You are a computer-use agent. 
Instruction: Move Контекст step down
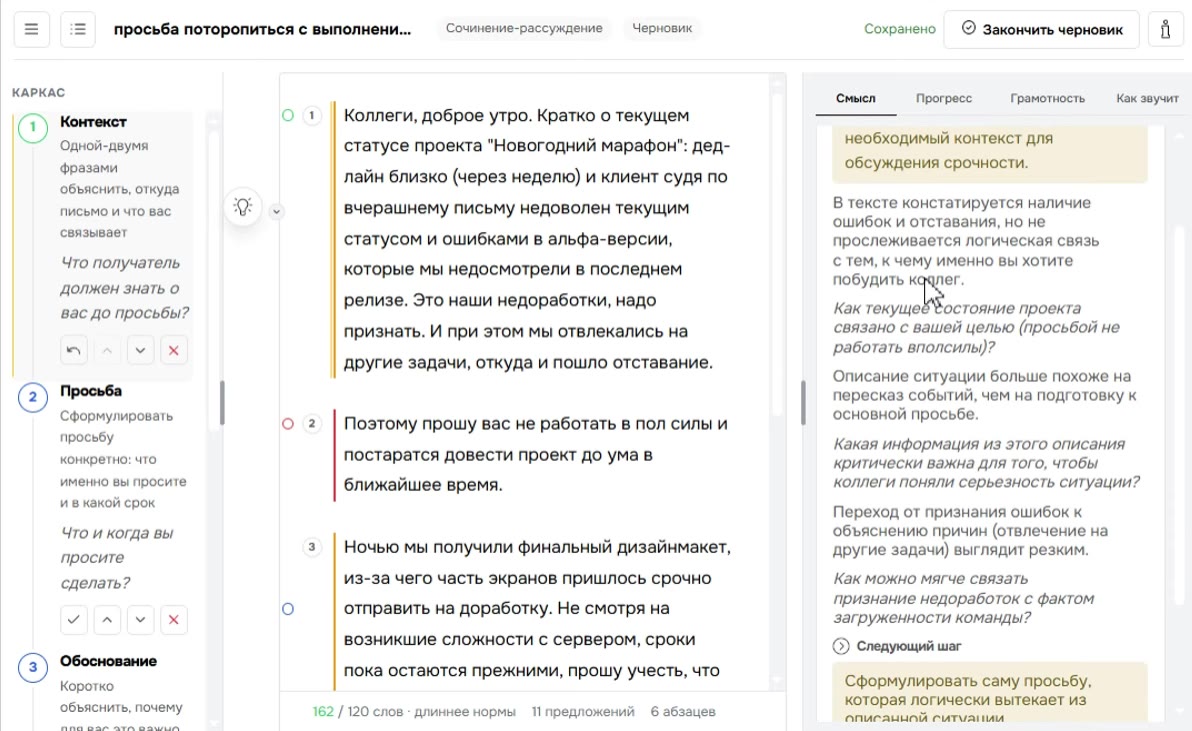point(141,350)
